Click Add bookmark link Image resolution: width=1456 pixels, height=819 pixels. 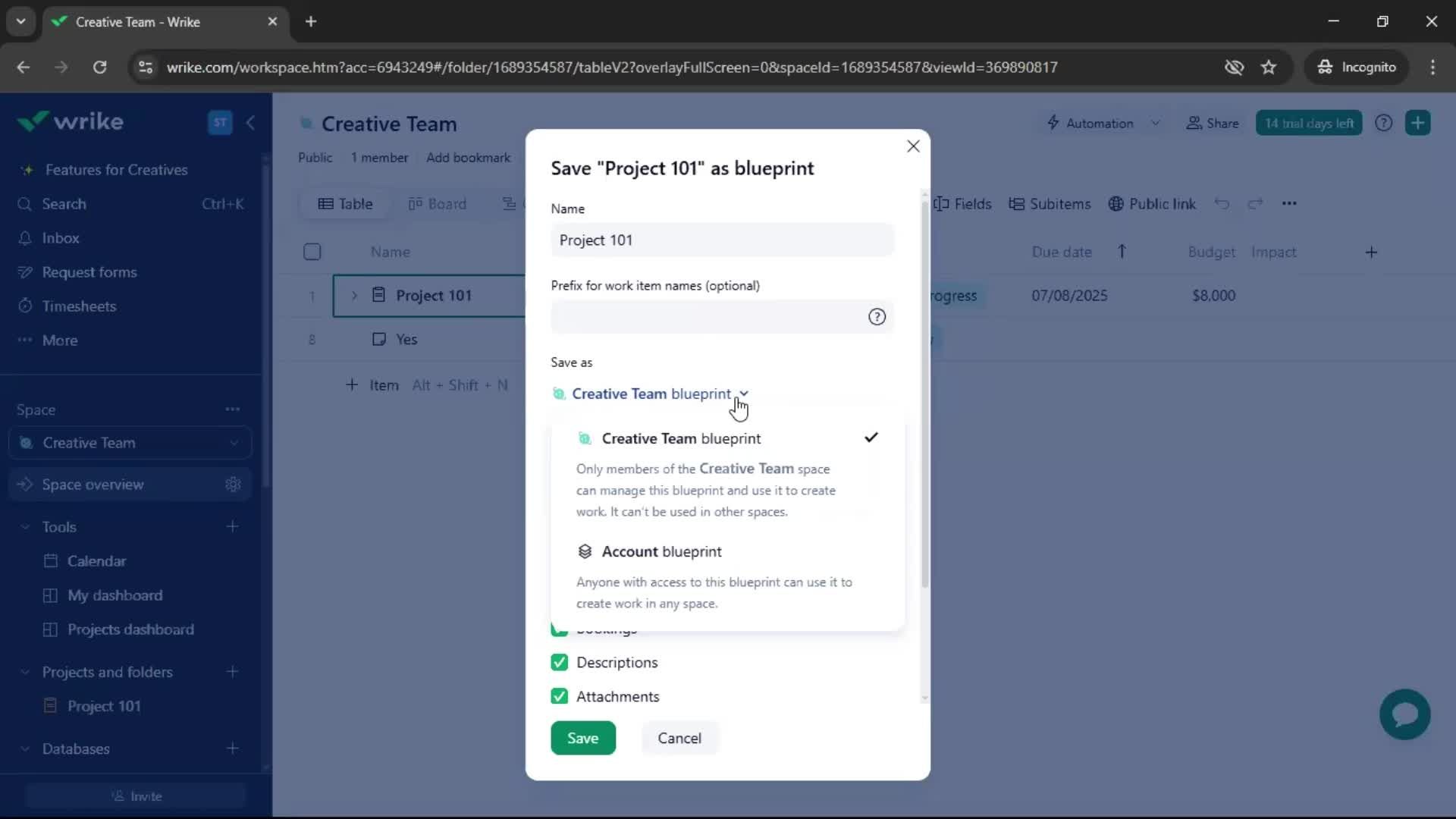pyautogui.click(x=468, y=158)
